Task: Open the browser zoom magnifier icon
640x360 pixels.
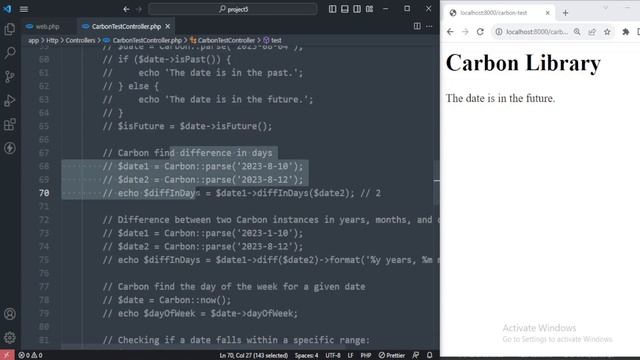Action: tap(577, 31)
